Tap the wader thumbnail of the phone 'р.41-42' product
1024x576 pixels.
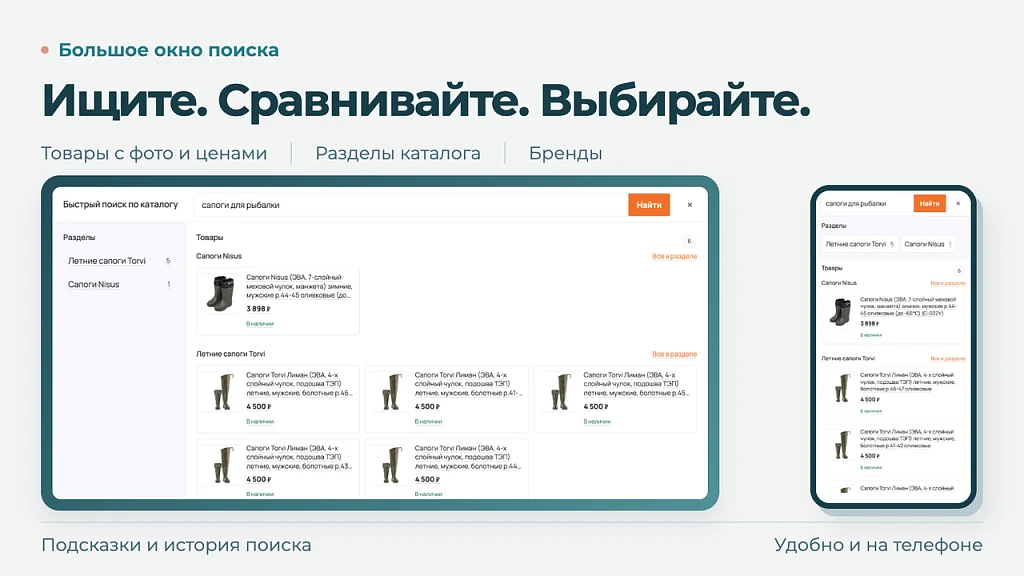843,444
